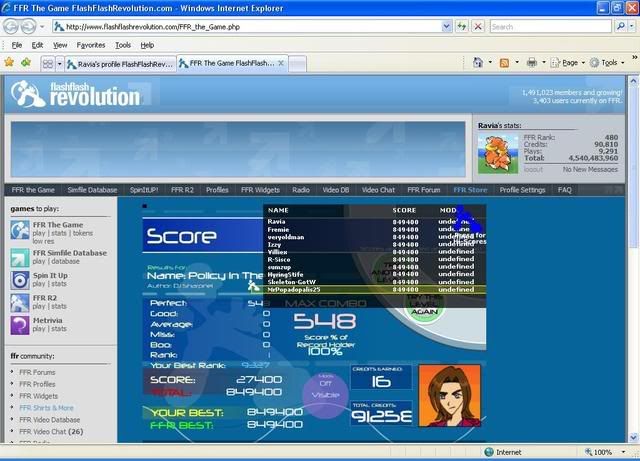Open the Favorites menu
Image resolution: width=640 pixels, height=461 pixels.
[x=90, y=45]
